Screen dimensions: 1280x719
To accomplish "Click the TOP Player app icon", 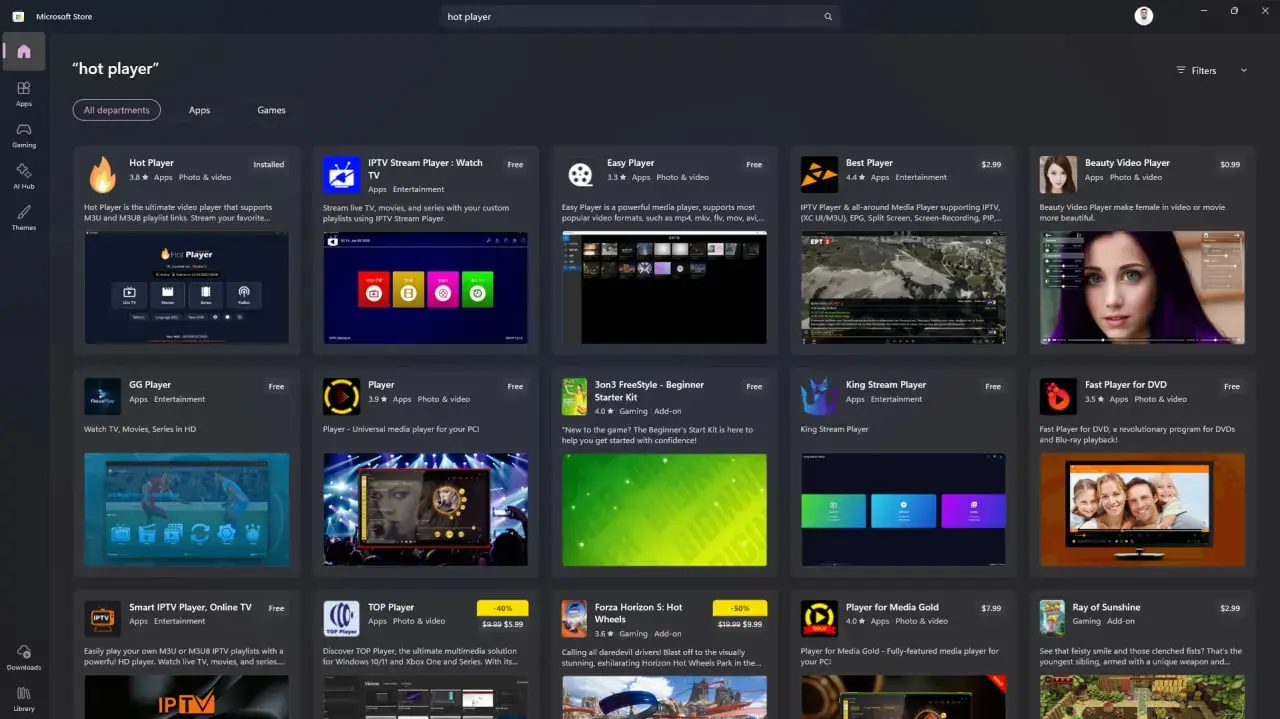I will click(341, 618).
